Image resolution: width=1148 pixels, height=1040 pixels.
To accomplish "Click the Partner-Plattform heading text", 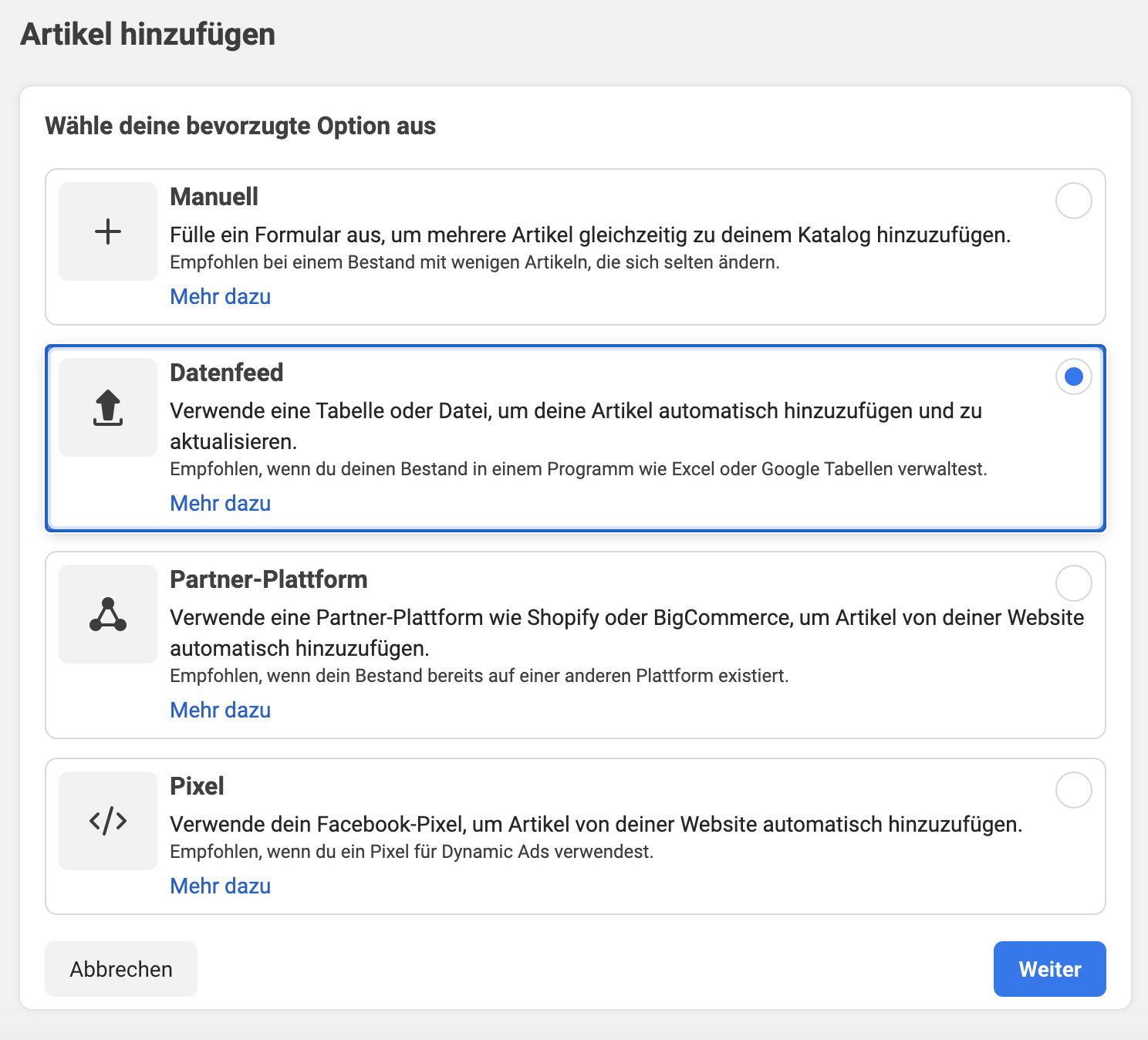I will [268, 579].
